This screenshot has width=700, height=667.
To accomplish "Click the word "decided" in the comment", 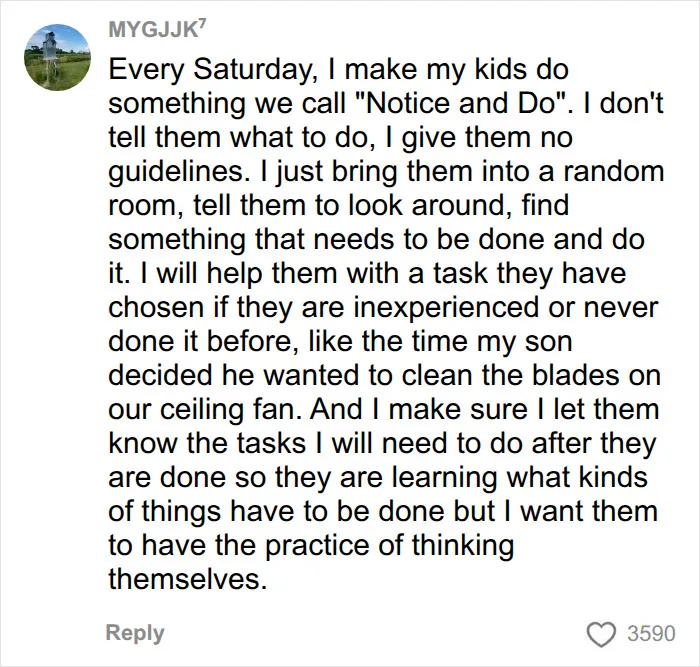I will coord(160,375).
